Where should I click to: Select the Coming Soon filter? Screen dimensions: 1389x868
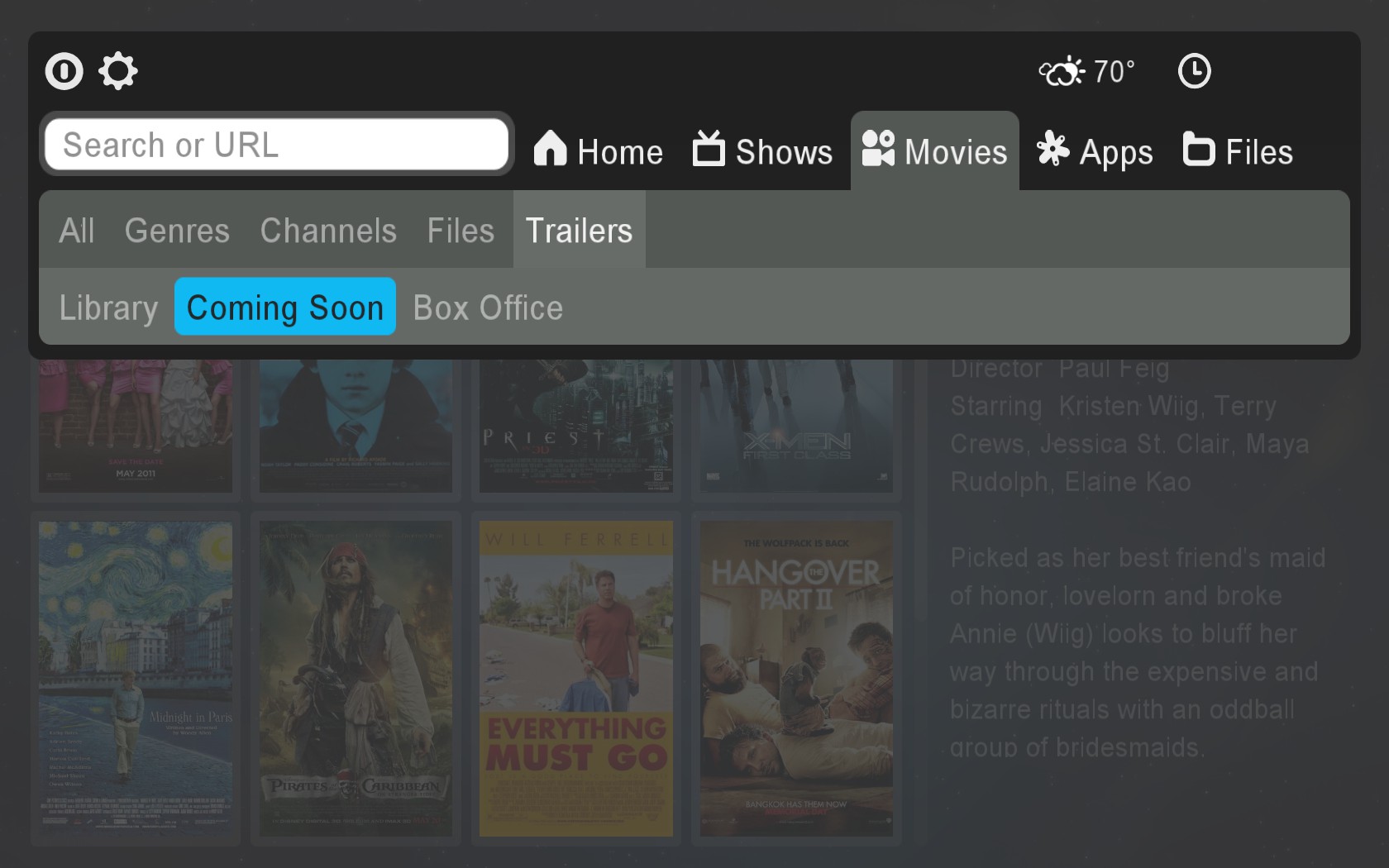coord(285,307)
